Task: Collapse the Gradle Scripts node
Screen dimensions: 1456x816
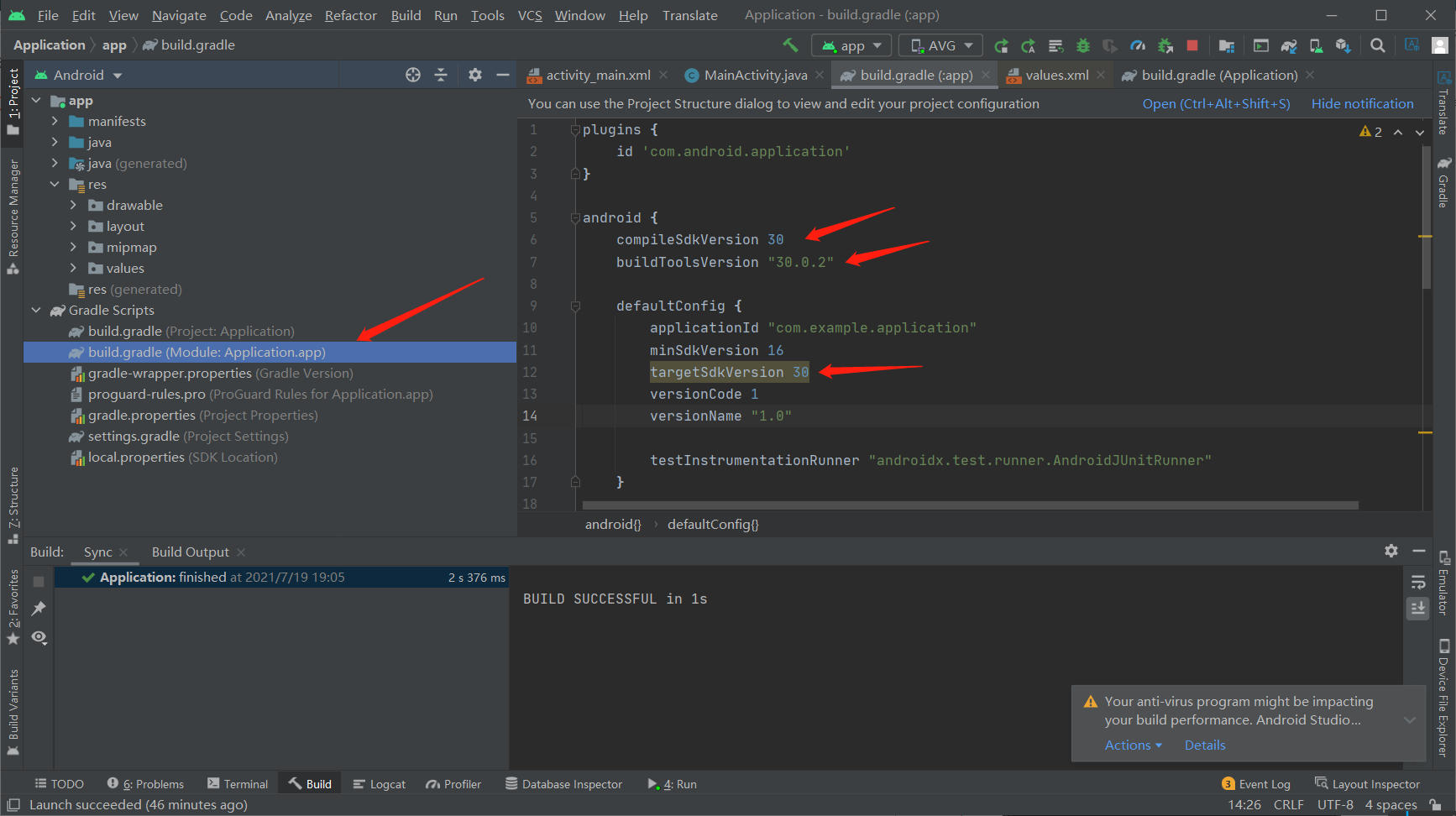Action: pos(36,310)
